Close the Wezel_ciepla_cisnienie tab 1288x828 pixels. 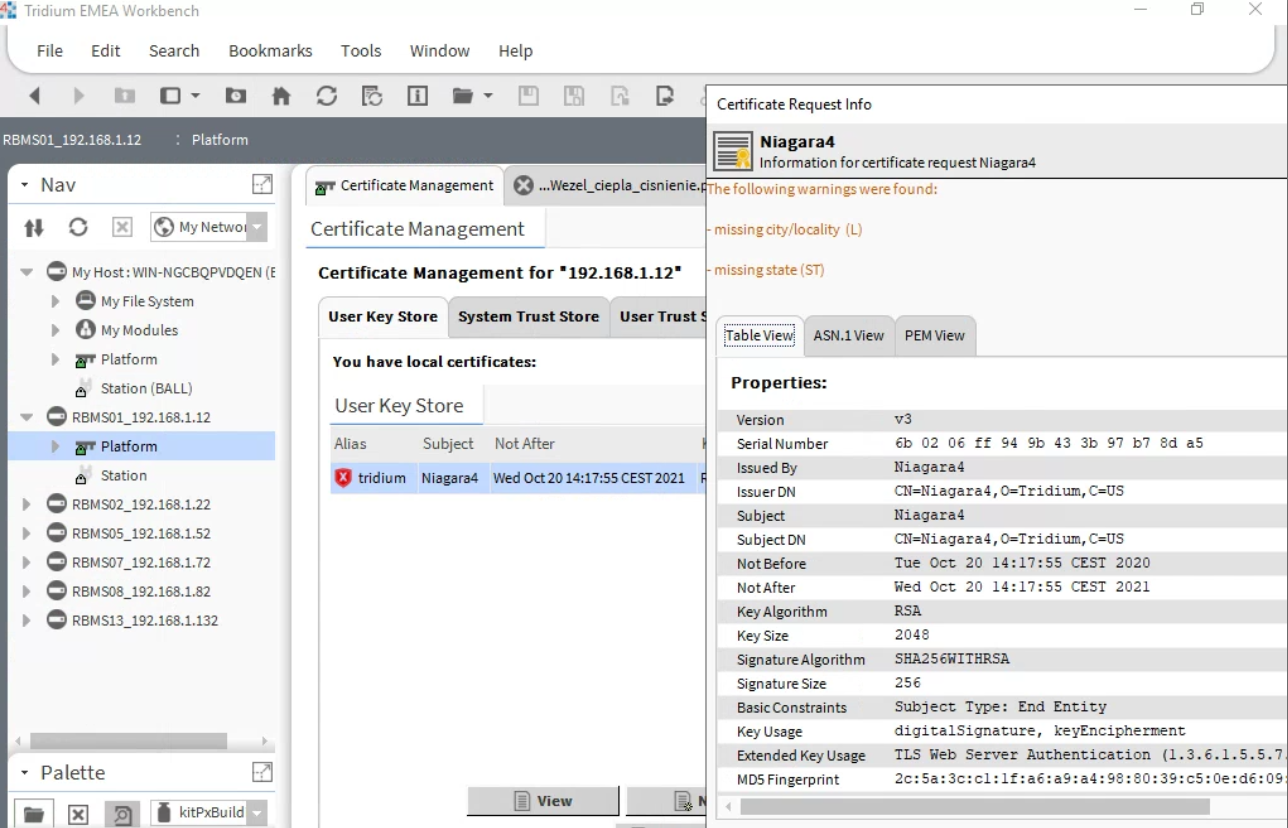523,186
